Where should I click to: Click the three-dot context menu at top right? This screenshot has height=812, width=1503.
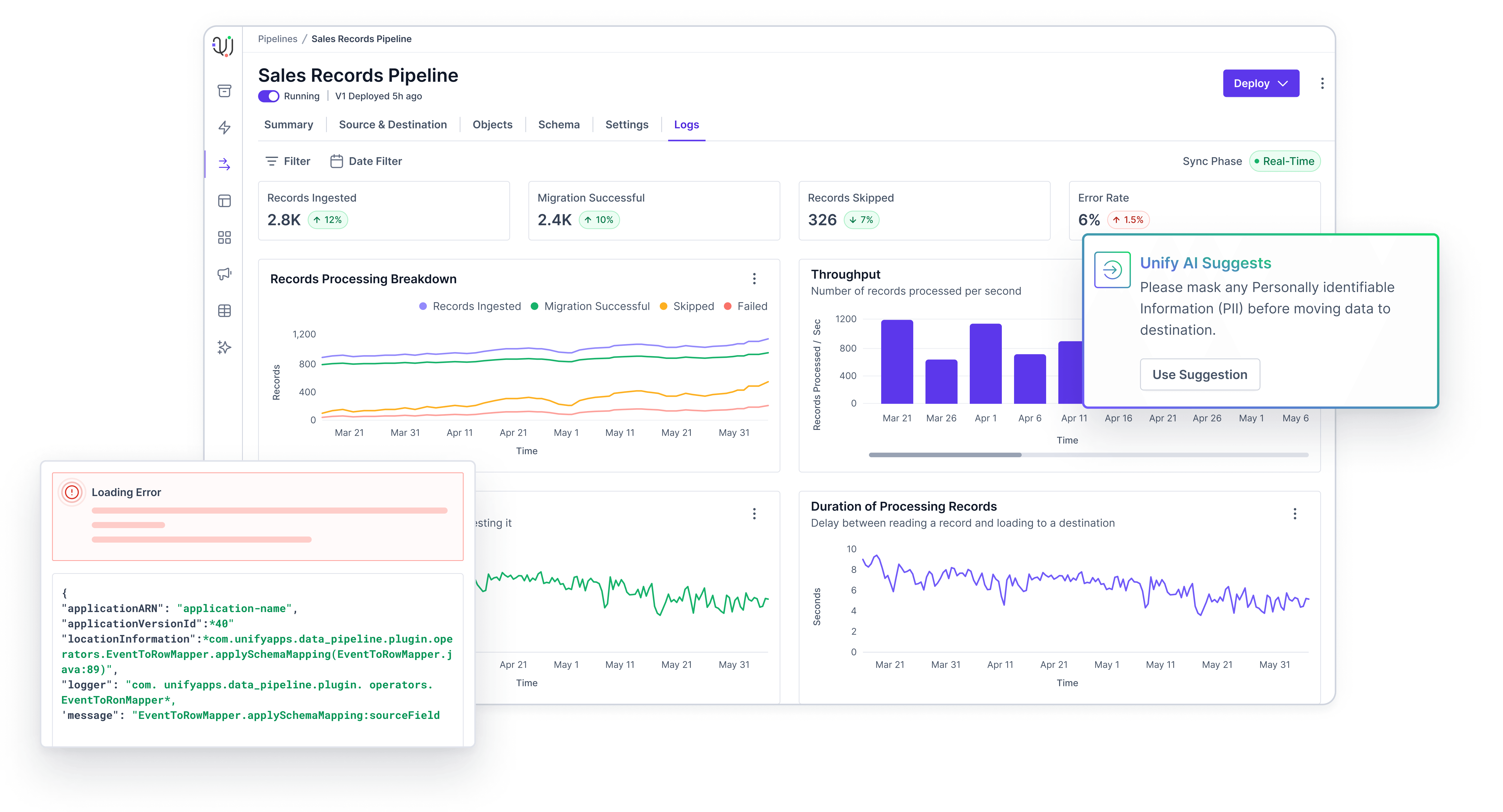(1322, 83)
